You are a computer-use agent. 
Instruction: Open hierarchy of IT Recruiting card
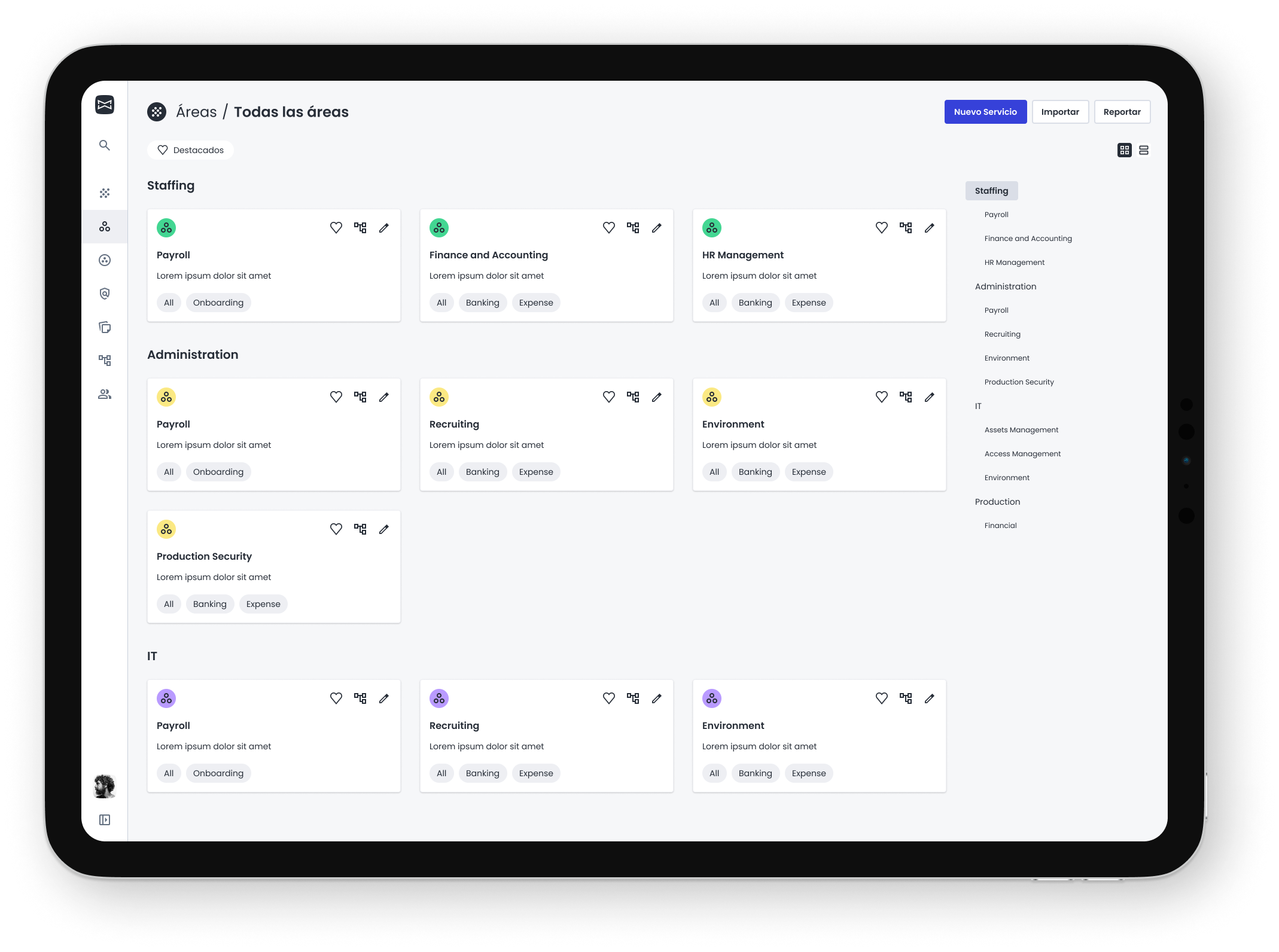coord(633,698)
